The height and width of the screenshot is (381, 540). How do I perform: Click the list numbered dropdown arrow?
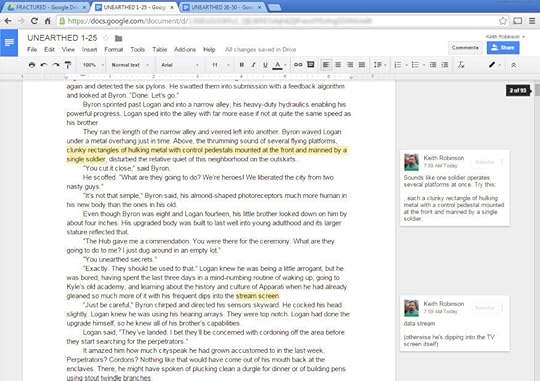406,65
